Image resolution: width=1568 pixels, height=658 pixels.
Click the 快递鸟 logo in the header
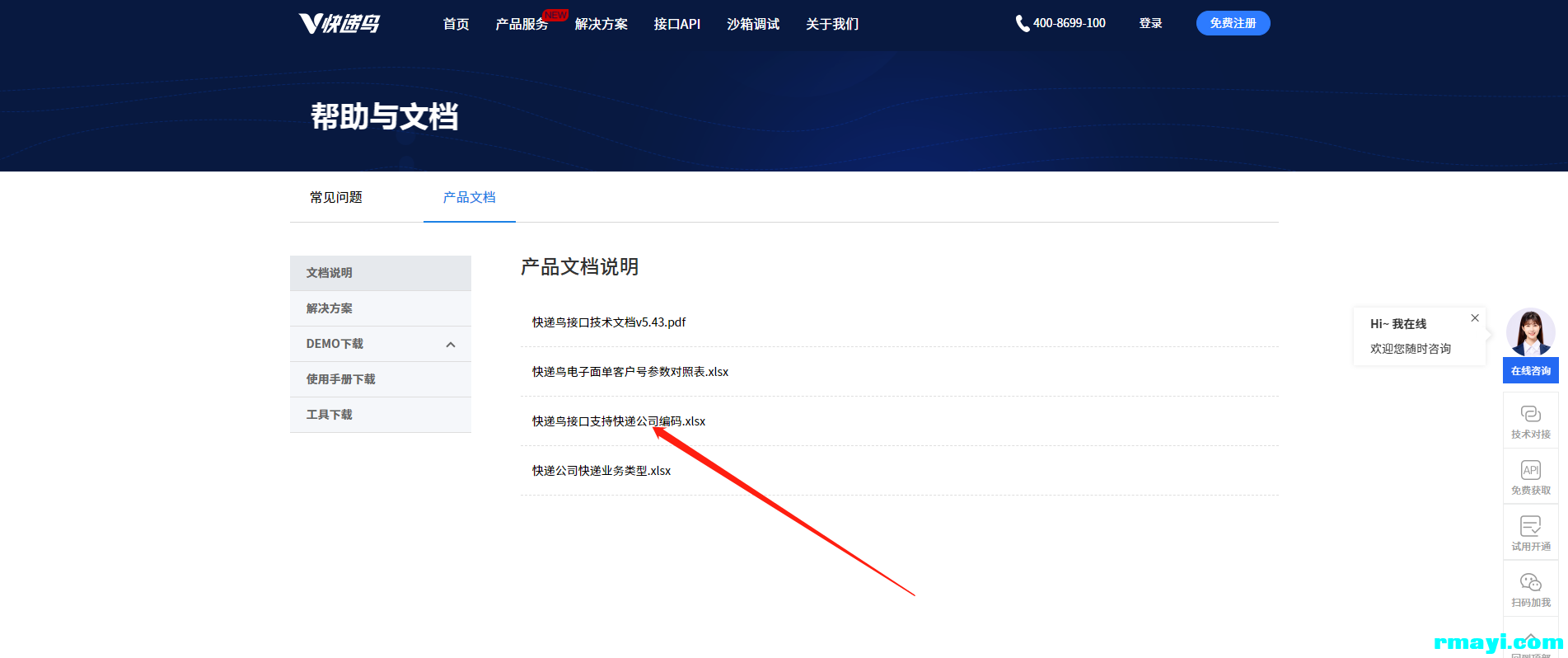pyautogui.click(x=339, y=23)
